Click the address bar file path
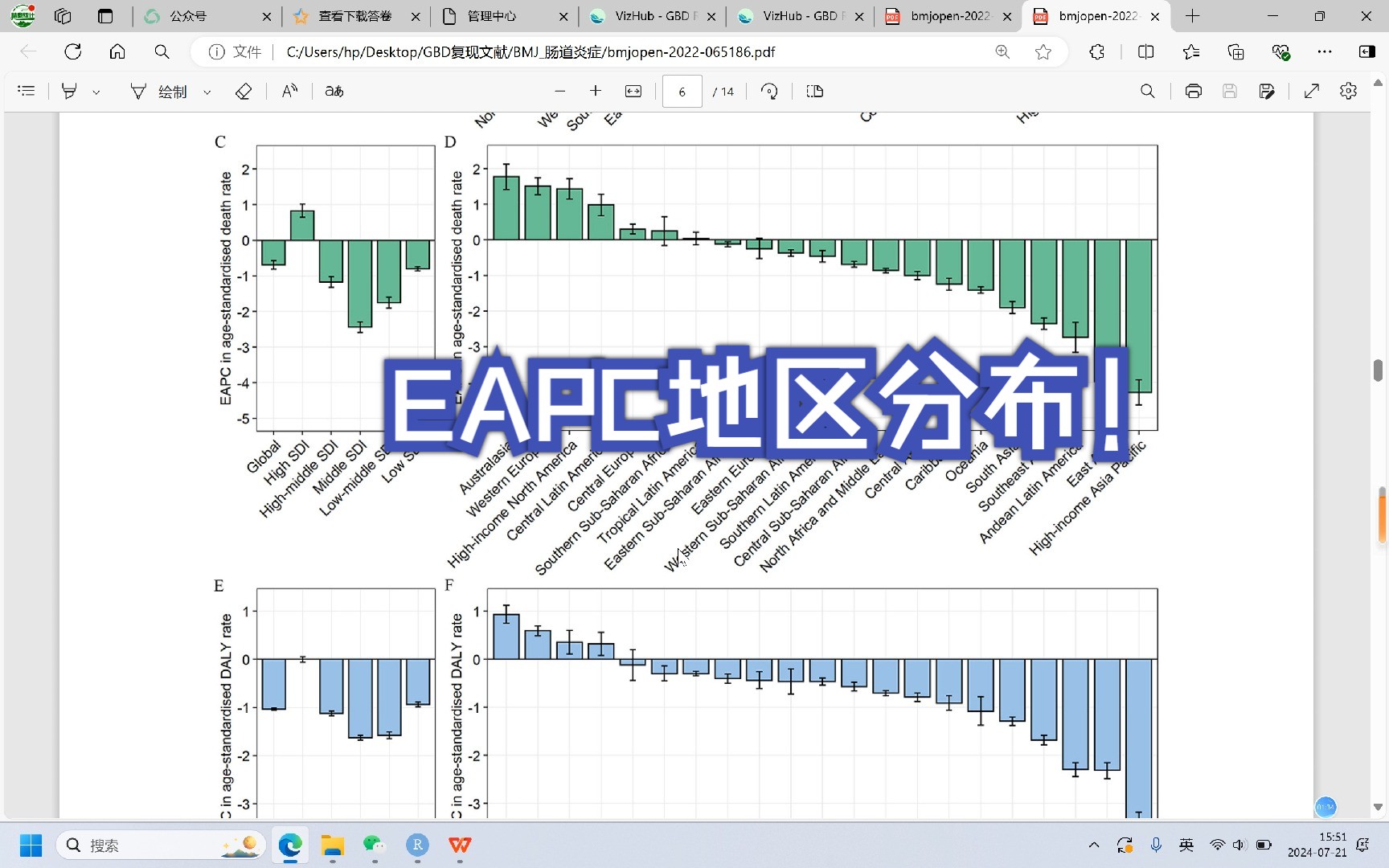The height and width of the screenshot is (868, 1389). [x=531, y=51]
